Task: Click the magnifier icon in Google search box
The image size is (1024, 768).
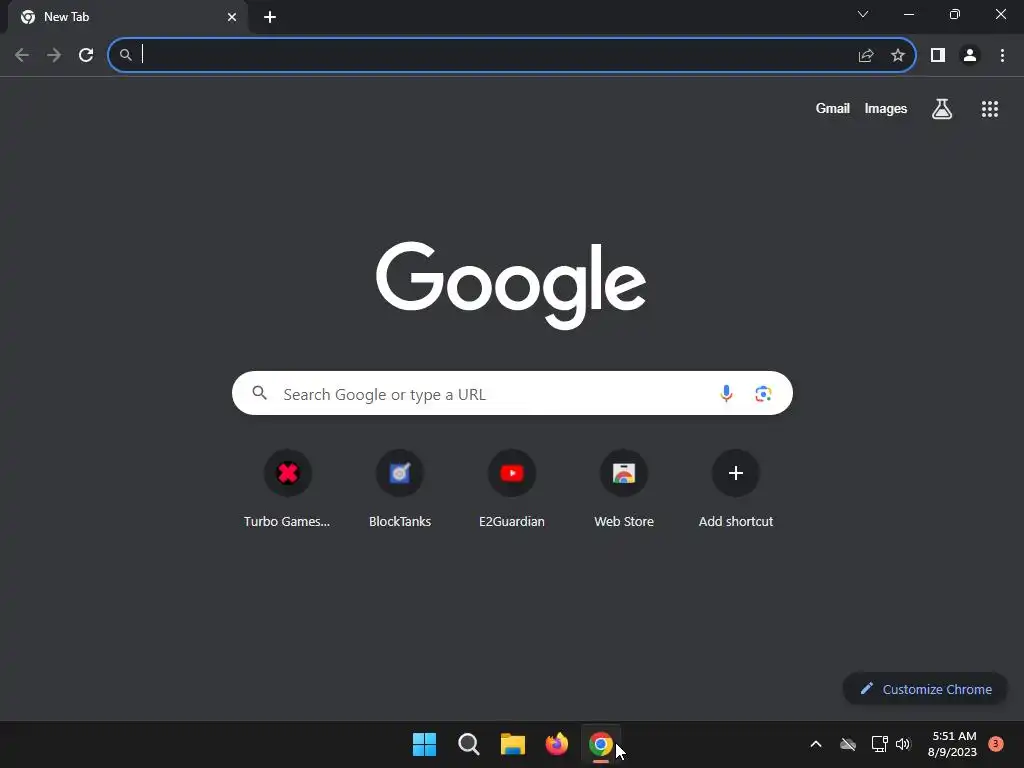Action: point(259,393)
